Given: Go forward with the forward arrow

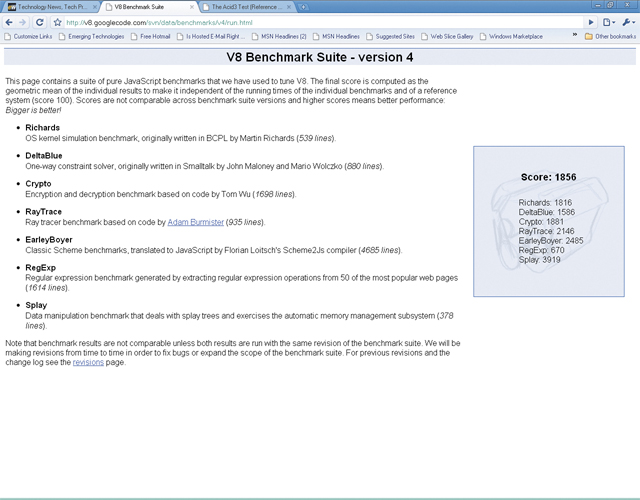Looking at the screenshot, I should tap(22, 22).
